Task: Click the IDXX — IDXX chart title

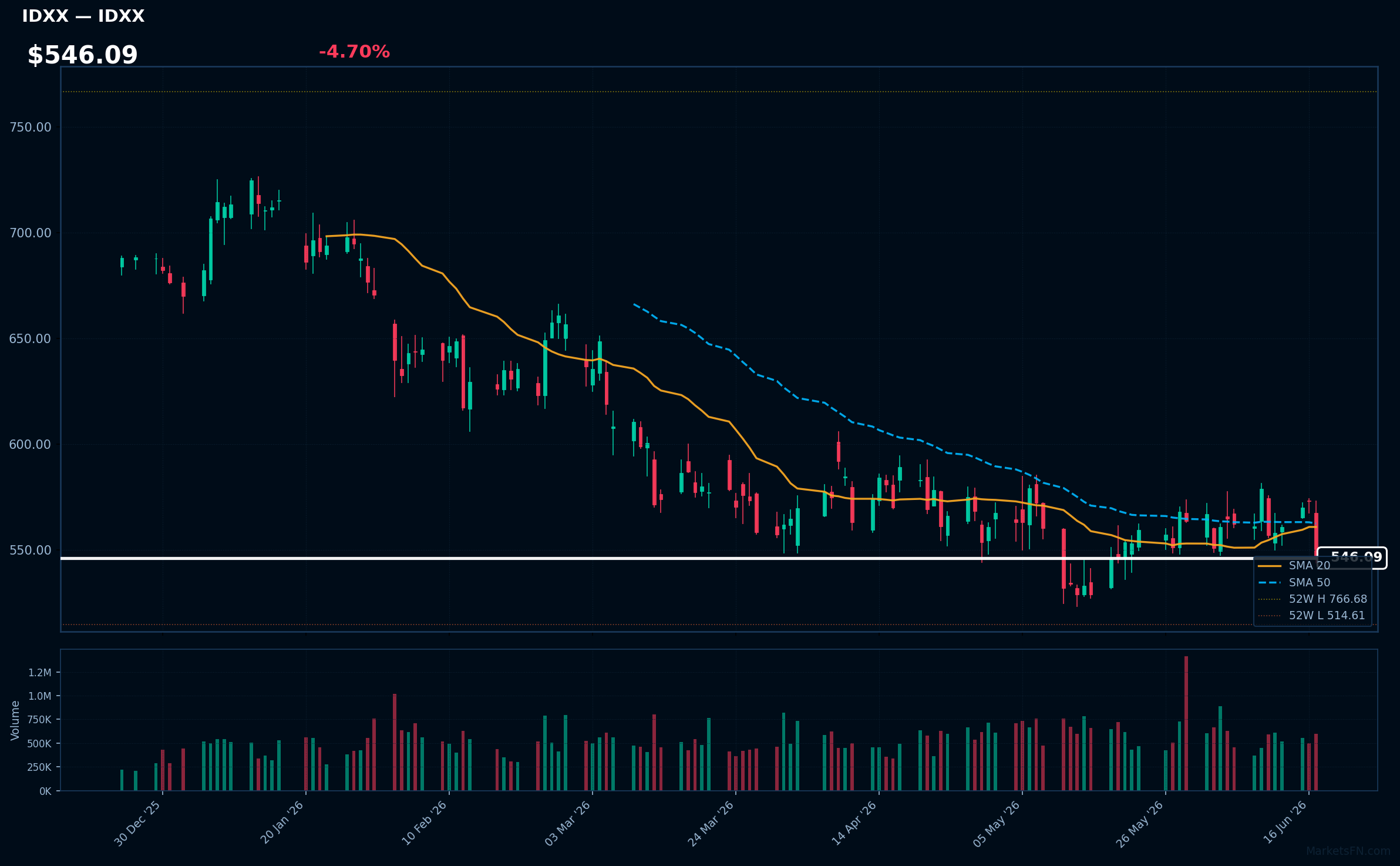Action: [x=83, y=16]
